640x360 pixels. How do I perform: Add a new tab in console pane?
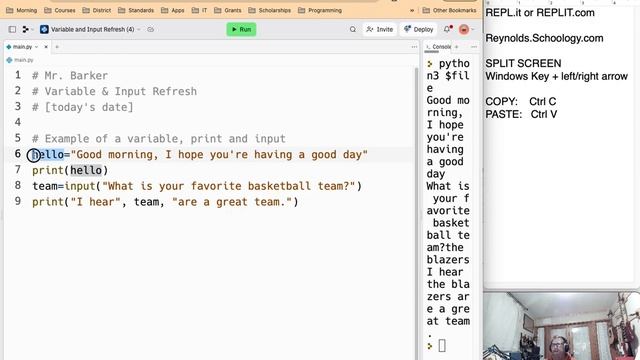click(456, 47)
